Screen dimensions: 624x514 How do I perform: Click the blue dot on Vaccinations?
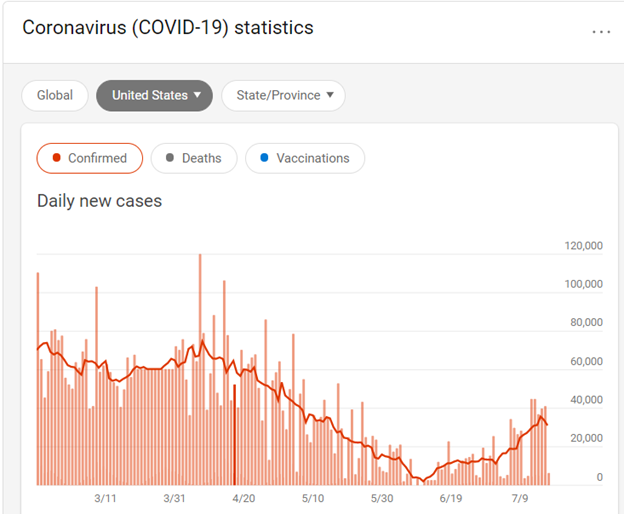[264, 158]
